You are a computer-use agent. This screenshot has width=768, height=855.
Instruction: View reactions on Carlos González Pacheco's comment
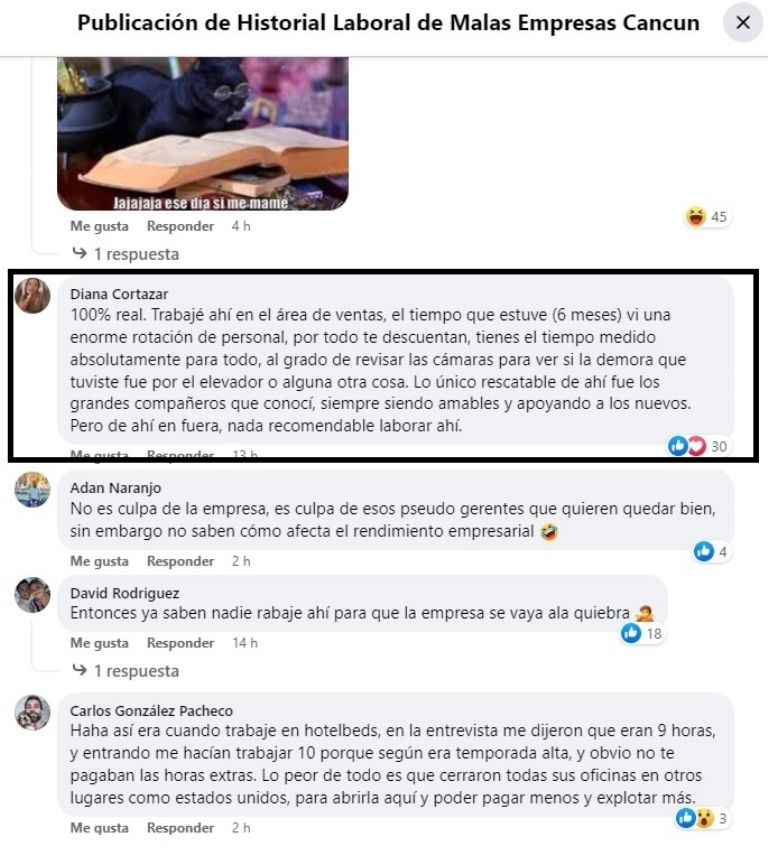point(703,818)
